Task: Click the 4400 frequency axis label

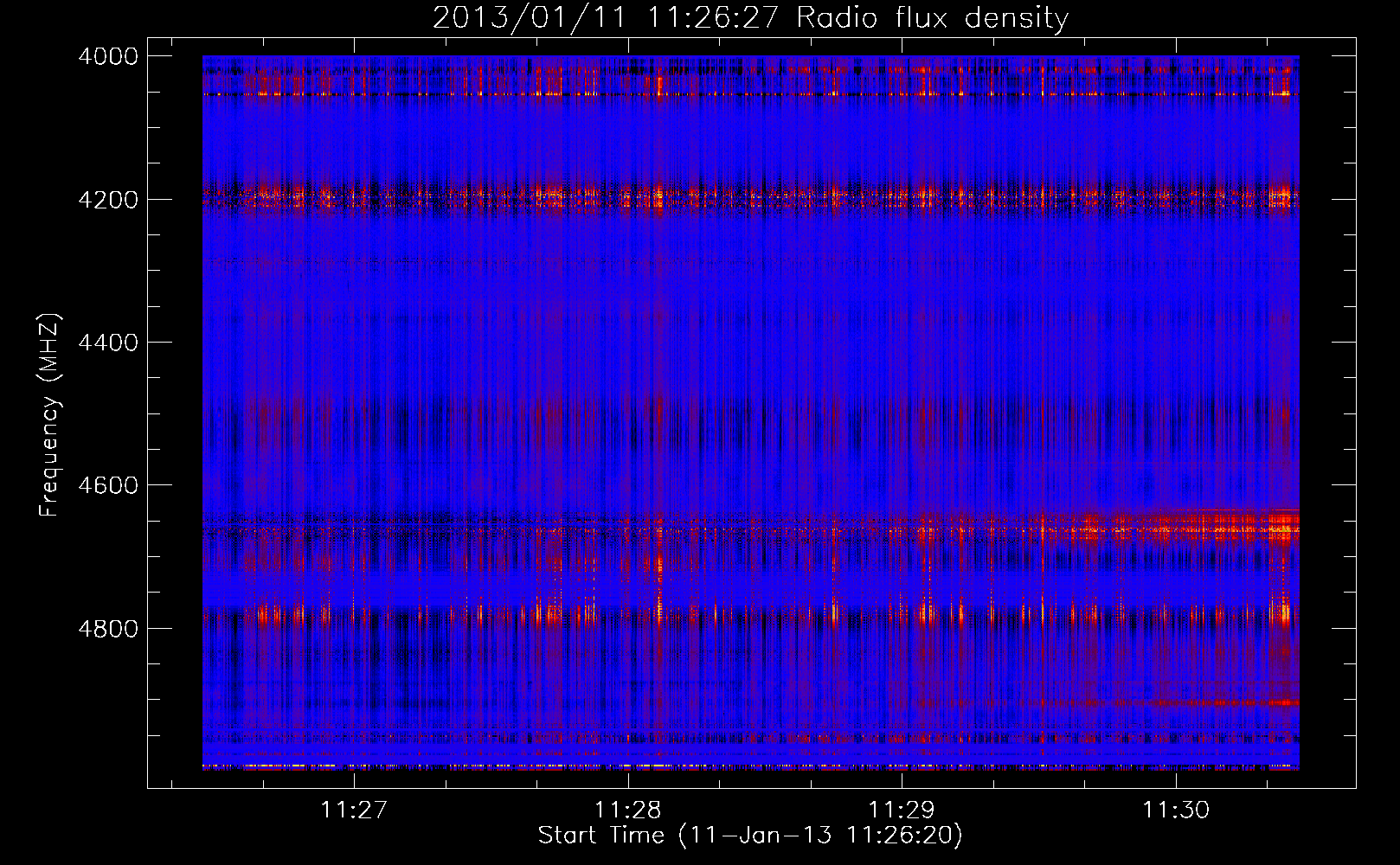Action: 107,343
